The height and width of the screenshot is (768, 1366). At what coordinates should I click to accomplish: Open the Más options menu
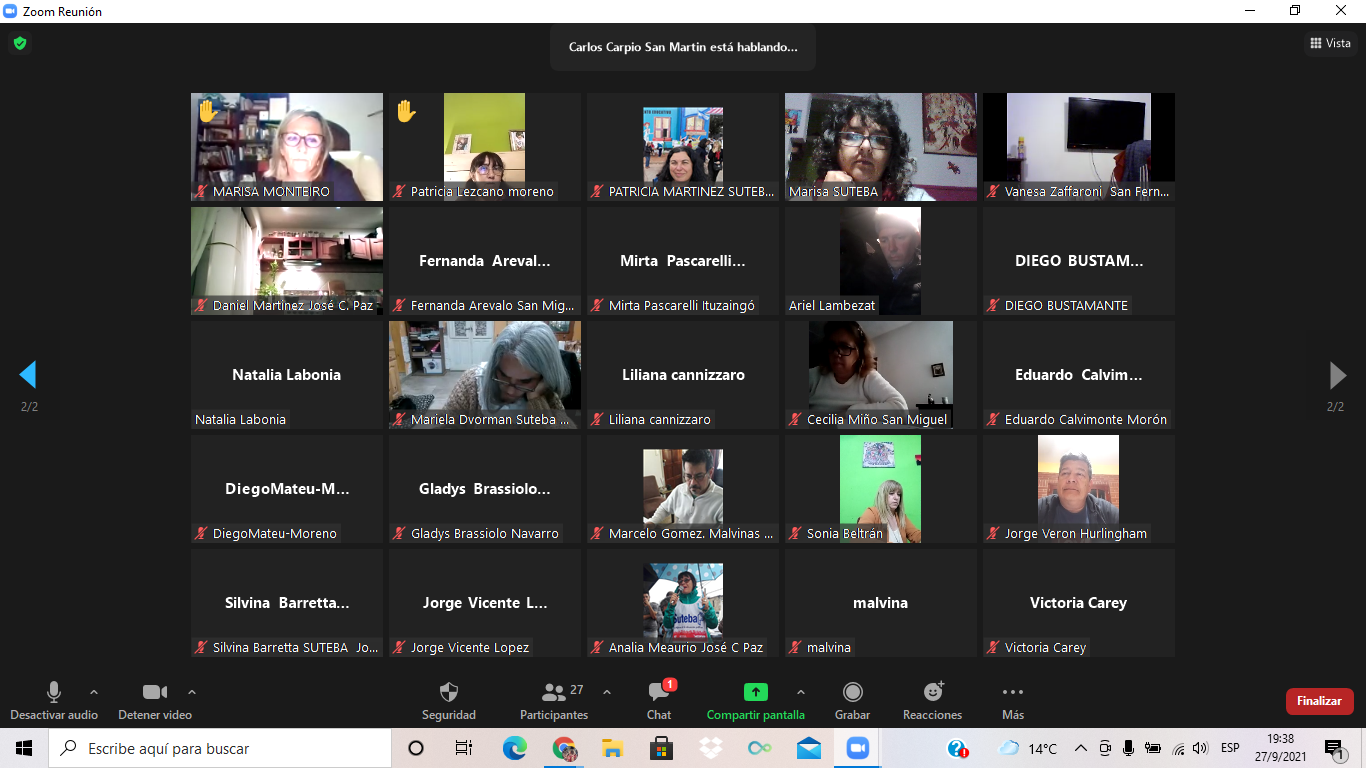[1012, 693]
